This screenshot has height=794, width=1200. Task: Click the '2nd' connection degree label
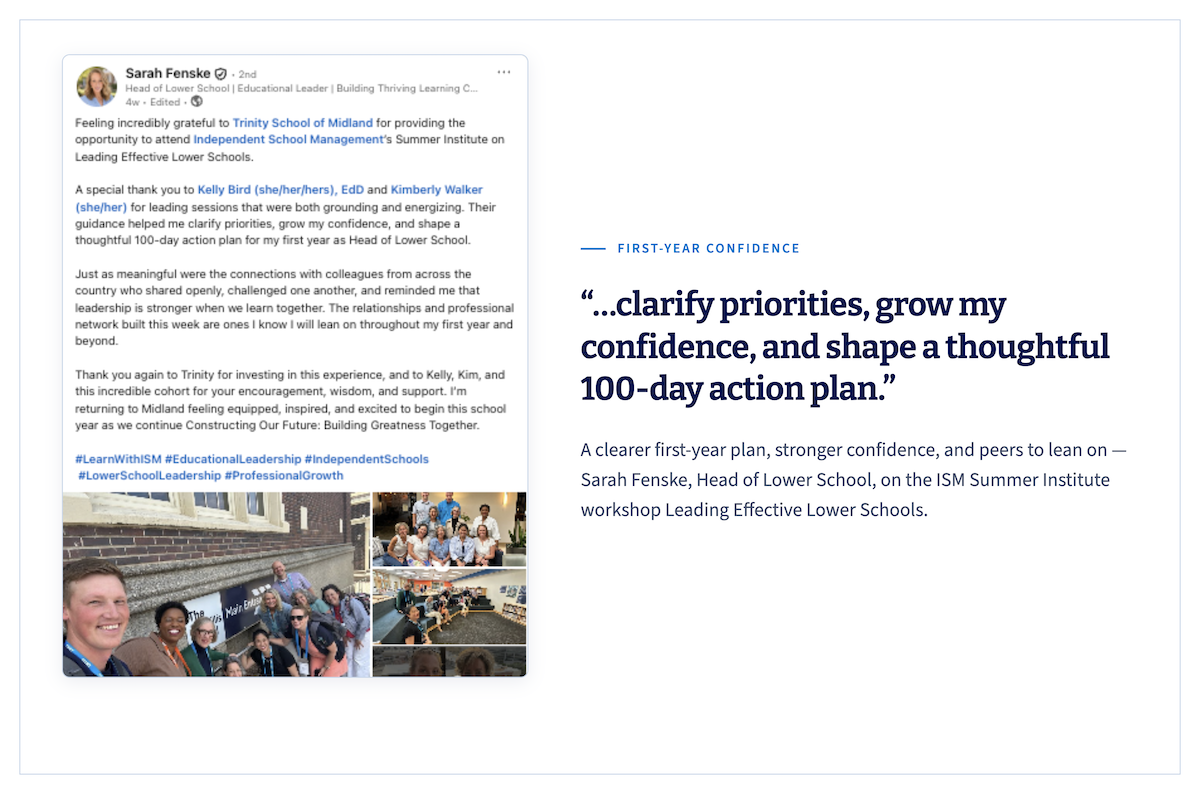(x=247, y=75)
